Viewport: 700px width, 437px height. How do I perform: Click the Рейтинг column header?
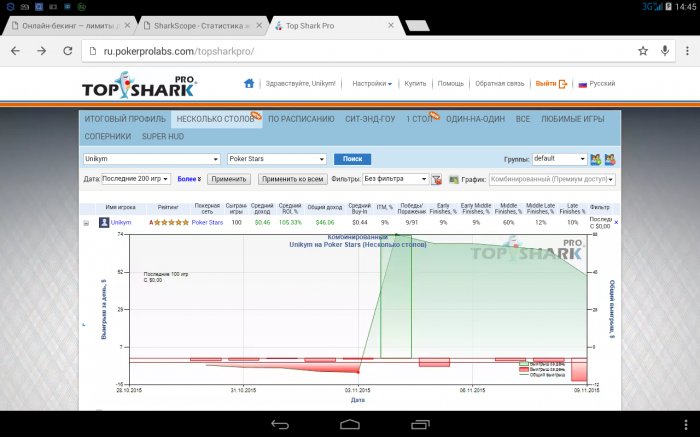[168, 207]
